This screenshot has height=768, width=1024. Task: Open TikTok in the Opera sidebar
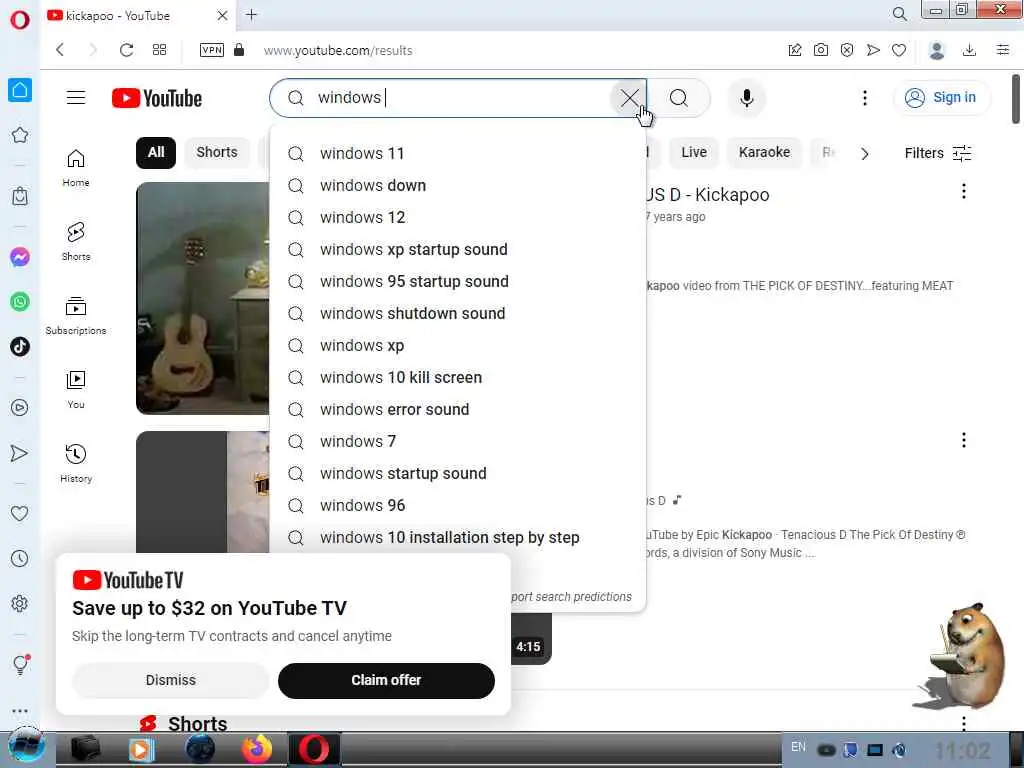(20, 346)
